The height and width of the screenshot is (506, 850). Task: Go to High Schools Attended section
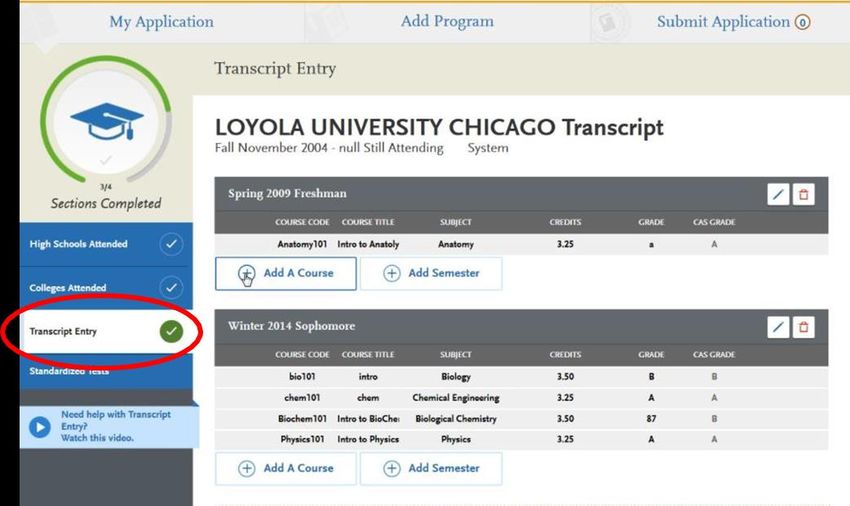coord(106,244)
